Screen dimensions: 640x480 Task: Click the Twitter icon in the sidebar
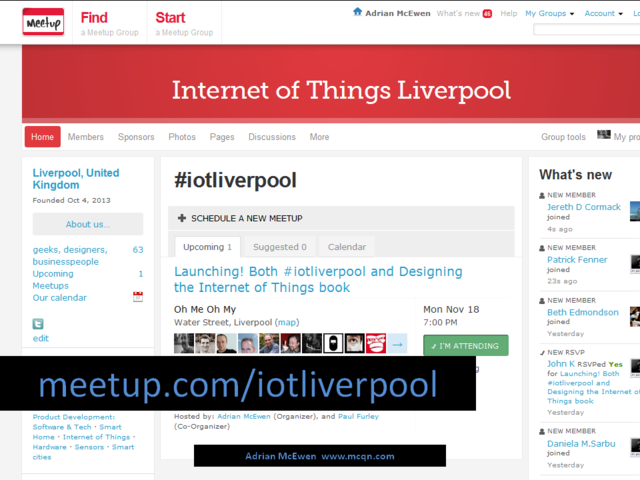point(38,324)
